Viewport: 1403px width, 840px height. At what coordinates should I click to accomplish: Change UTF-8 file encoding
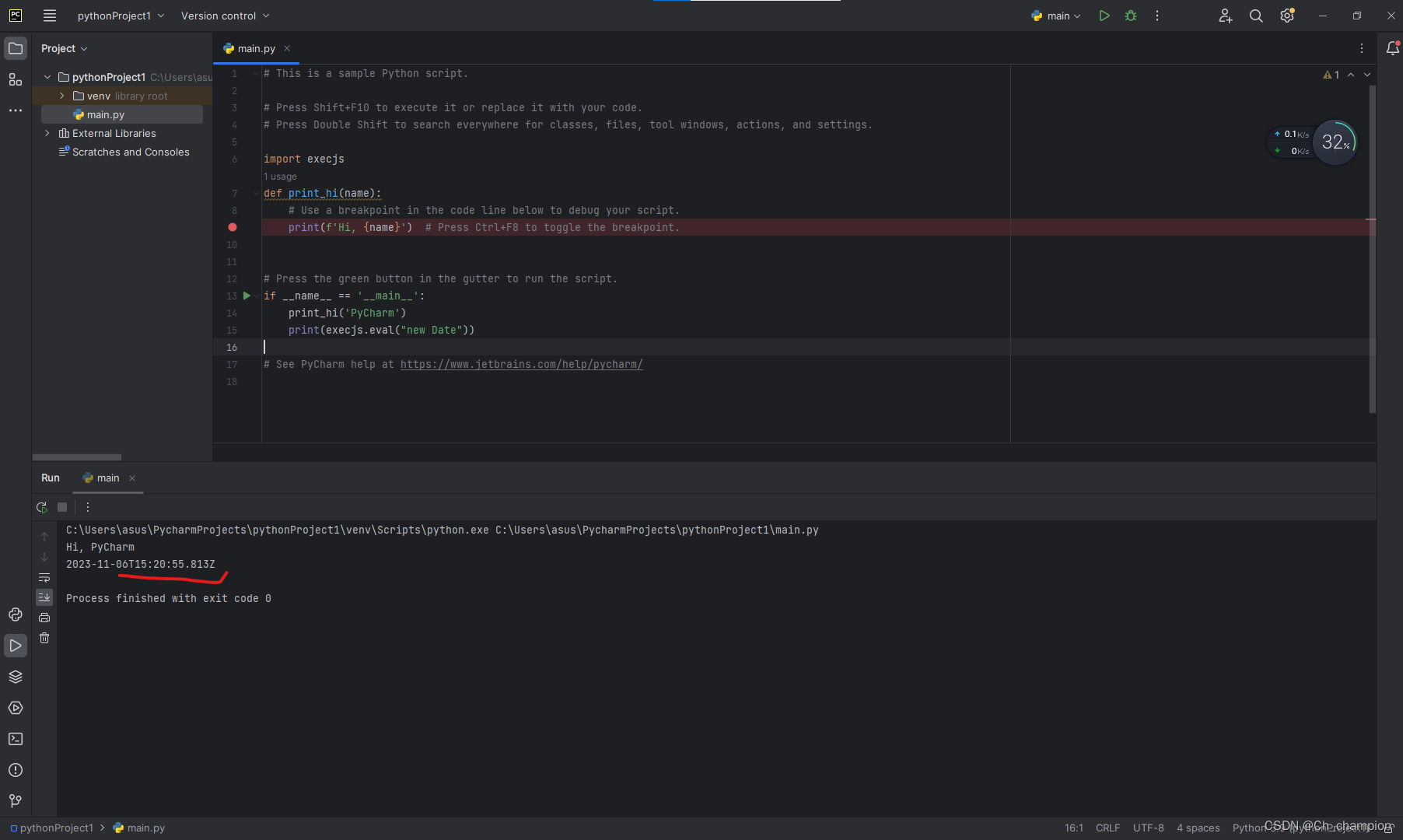[x=1148, y=828]
